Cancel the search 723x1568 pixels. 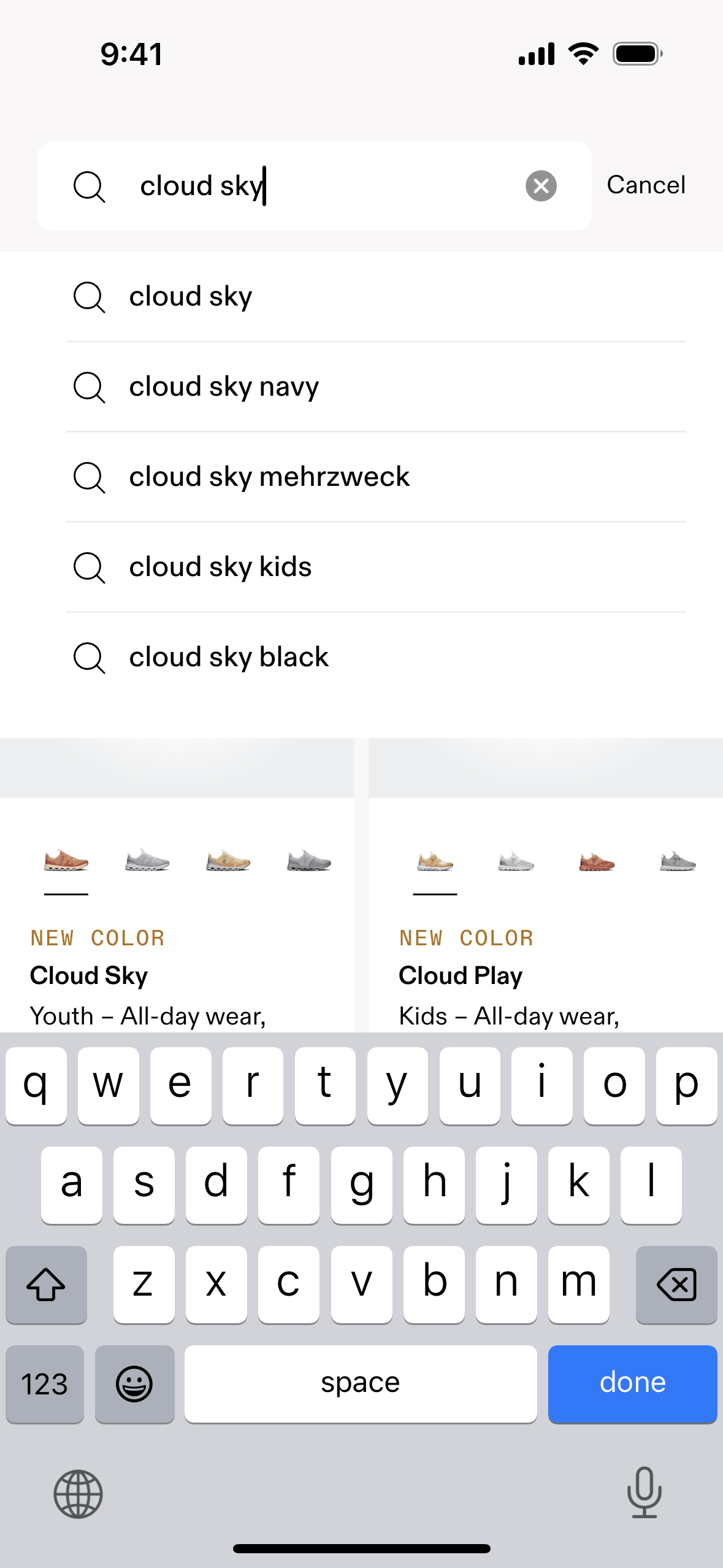tap(646, 185)
